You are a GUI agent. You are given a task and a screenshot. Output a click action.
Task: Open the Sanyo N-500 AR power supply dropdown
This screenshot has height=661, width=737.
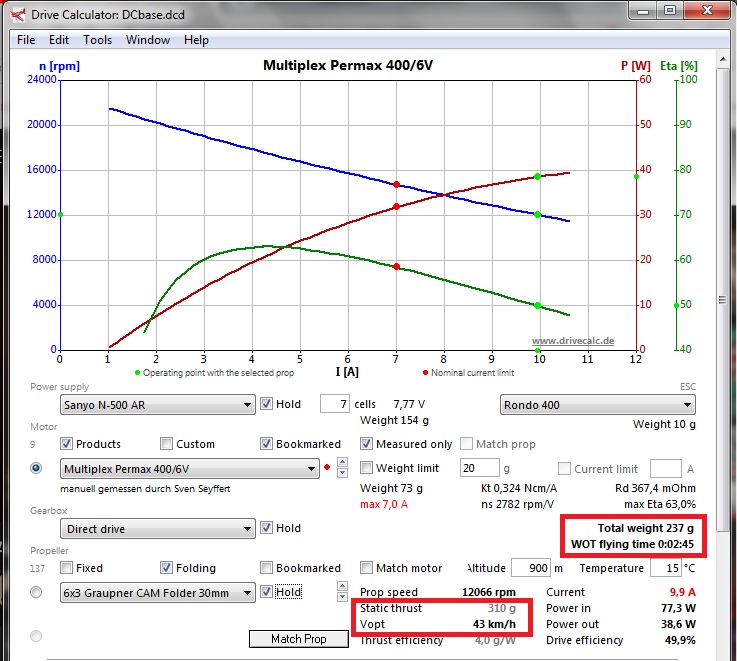tap(157, 405)
